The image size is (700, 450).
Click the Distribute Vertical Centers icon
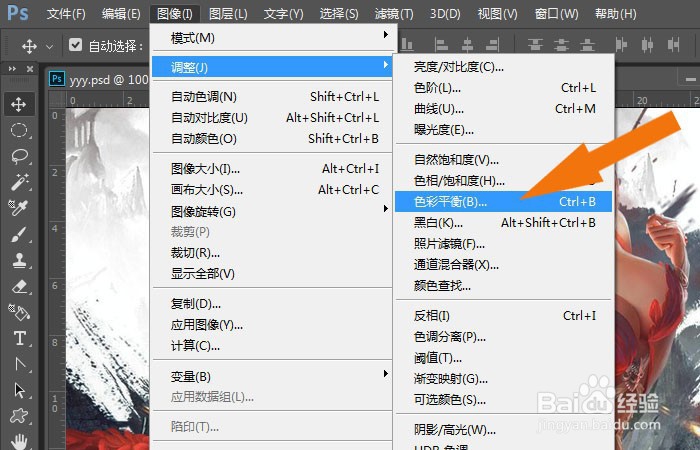pyautogui.click(x=561, y=45)
